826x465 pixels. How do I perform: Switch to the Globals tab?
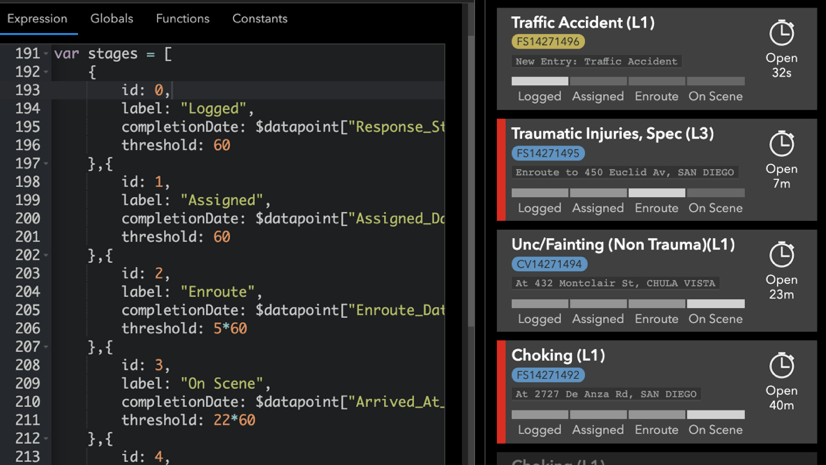click(x=111, y=18)
